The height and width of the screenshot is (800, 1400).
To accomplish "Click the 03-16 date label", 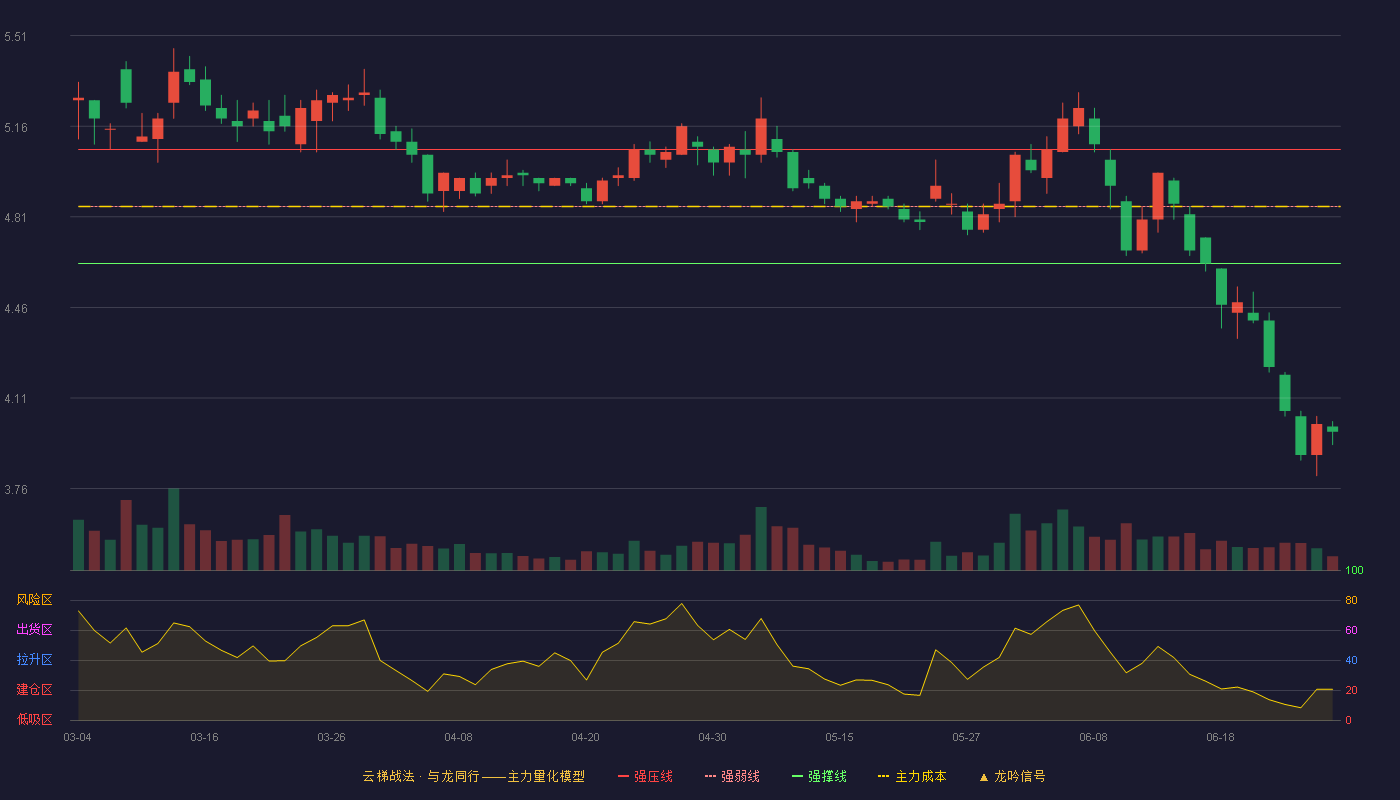I will coord(204,737).
